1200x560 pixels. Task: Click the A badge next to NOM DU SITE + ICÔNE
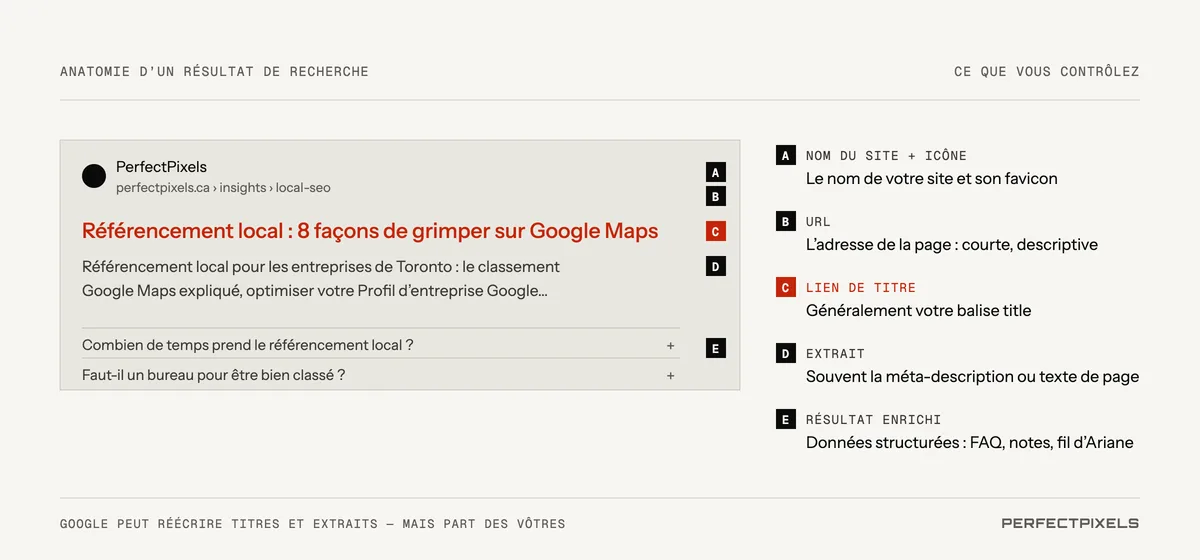click(x=785, y=155)
